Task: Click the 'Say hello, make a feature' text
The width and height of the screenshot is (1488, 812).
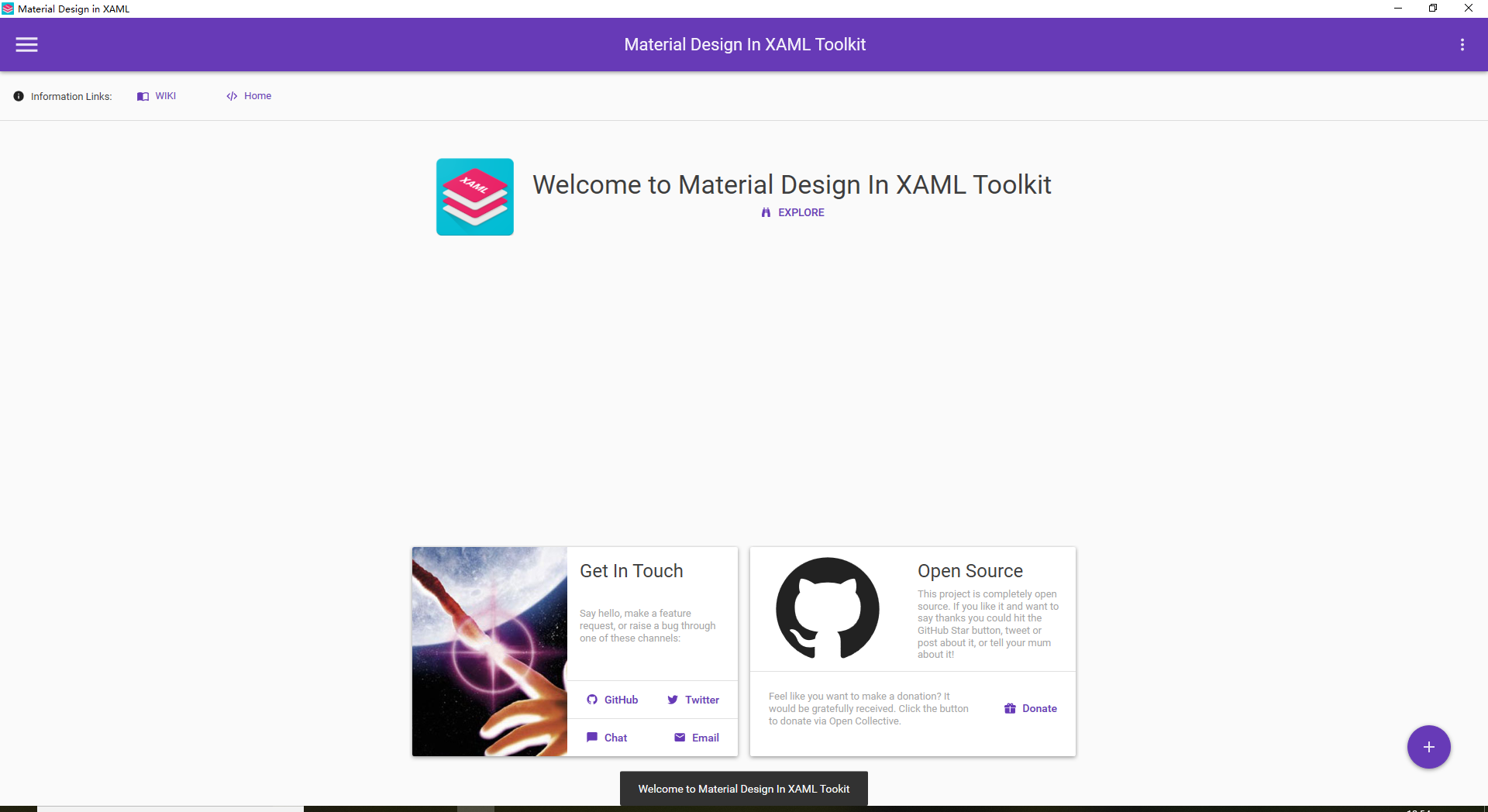Action: 648,626
